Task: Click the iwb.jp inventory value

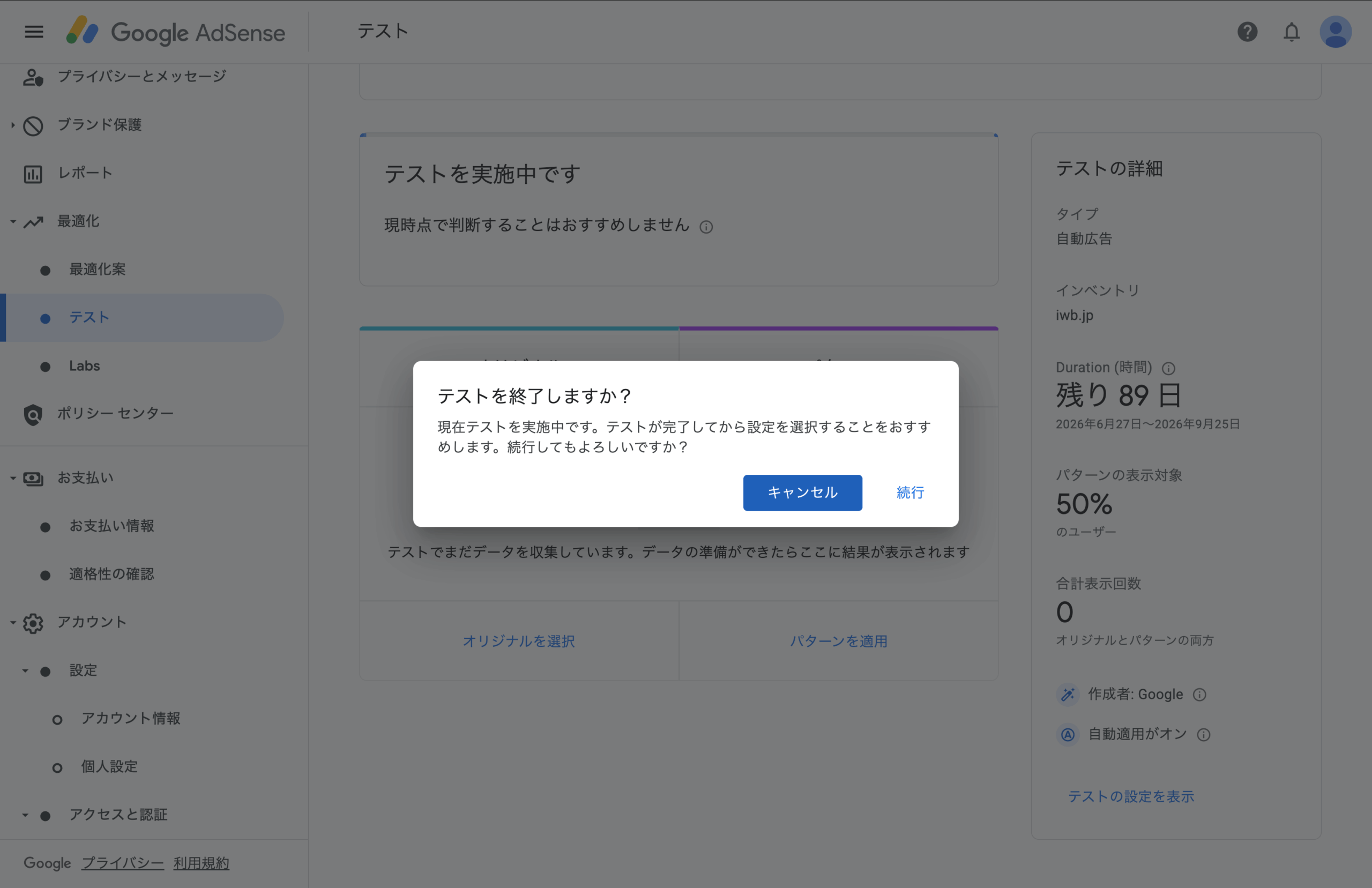Action: 1075,316
